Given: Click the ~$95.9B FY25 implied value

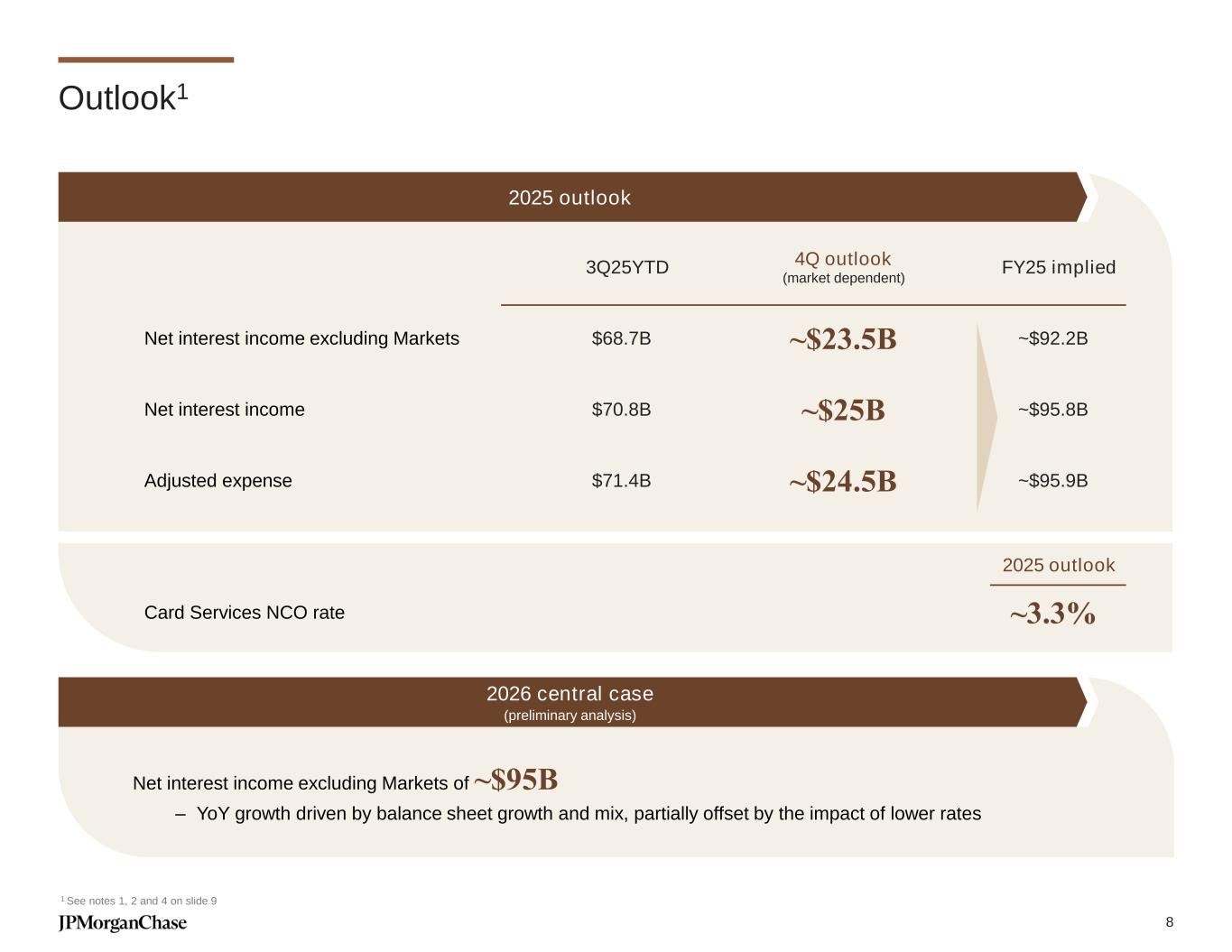Looking at the screenshot, I should click(1052, 481).
